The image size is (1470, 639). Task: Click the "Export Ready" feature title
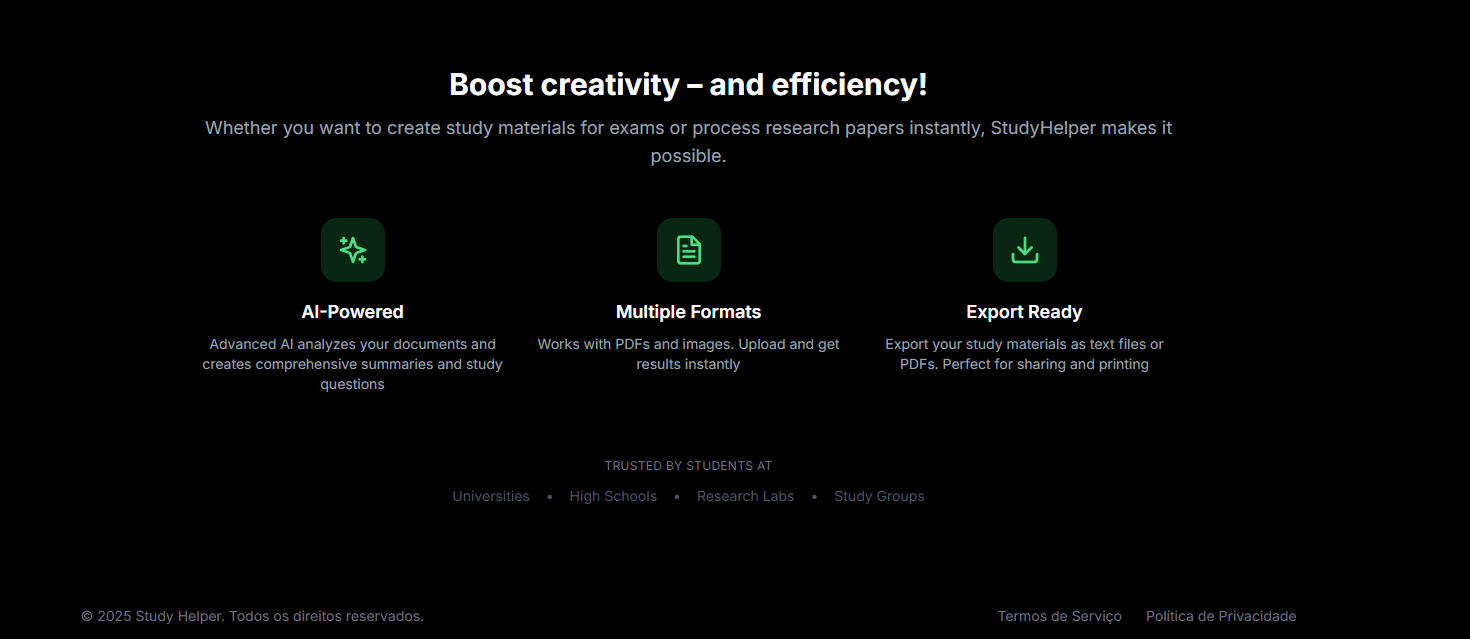click(1025, 312)
